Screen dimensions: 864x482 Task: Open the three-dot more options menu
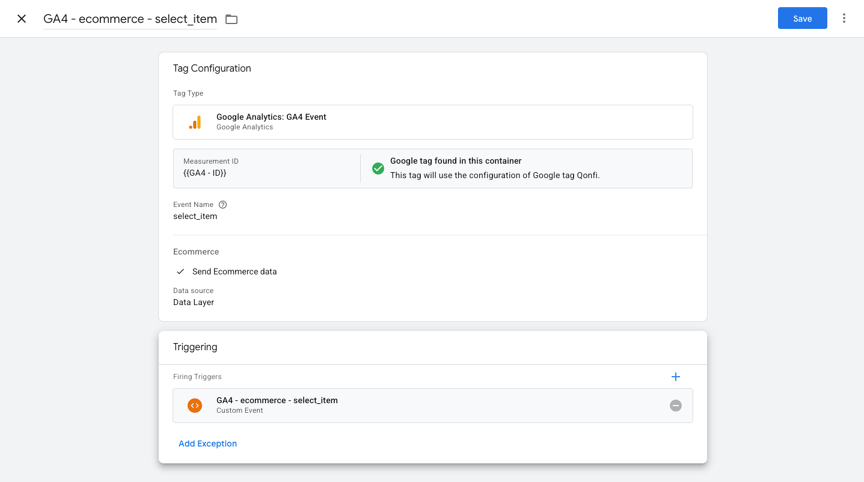pyautogui.click(x=844, y=18)
